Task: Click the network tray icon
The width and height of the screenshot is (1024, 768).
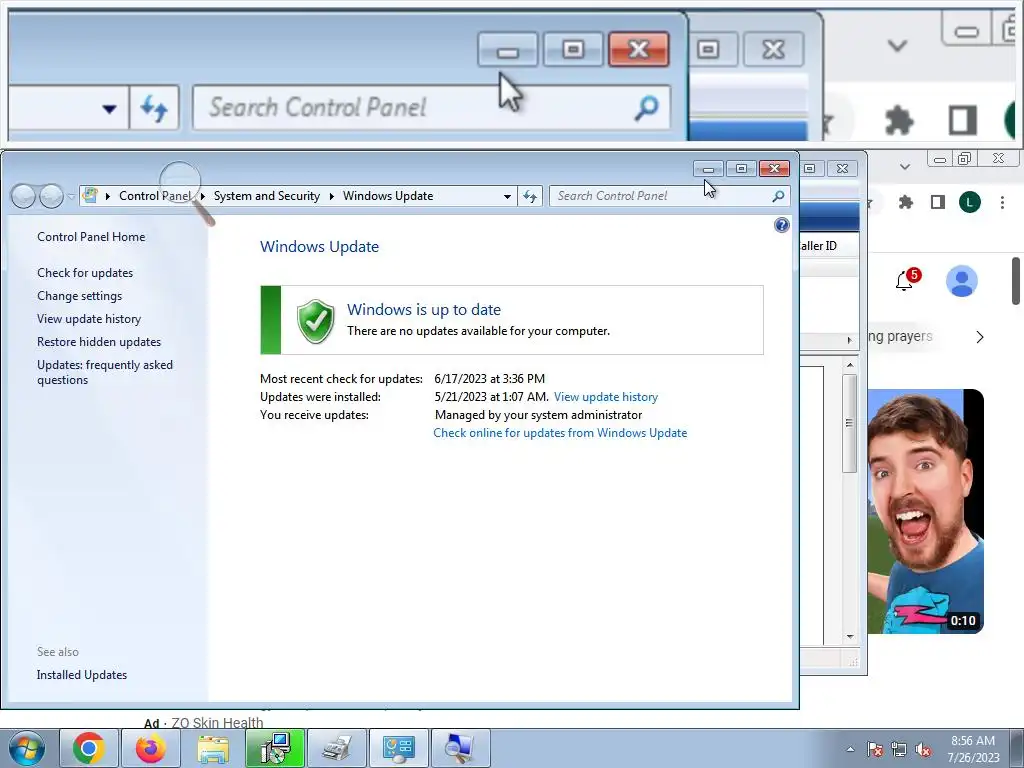Action: pos(899,749)
